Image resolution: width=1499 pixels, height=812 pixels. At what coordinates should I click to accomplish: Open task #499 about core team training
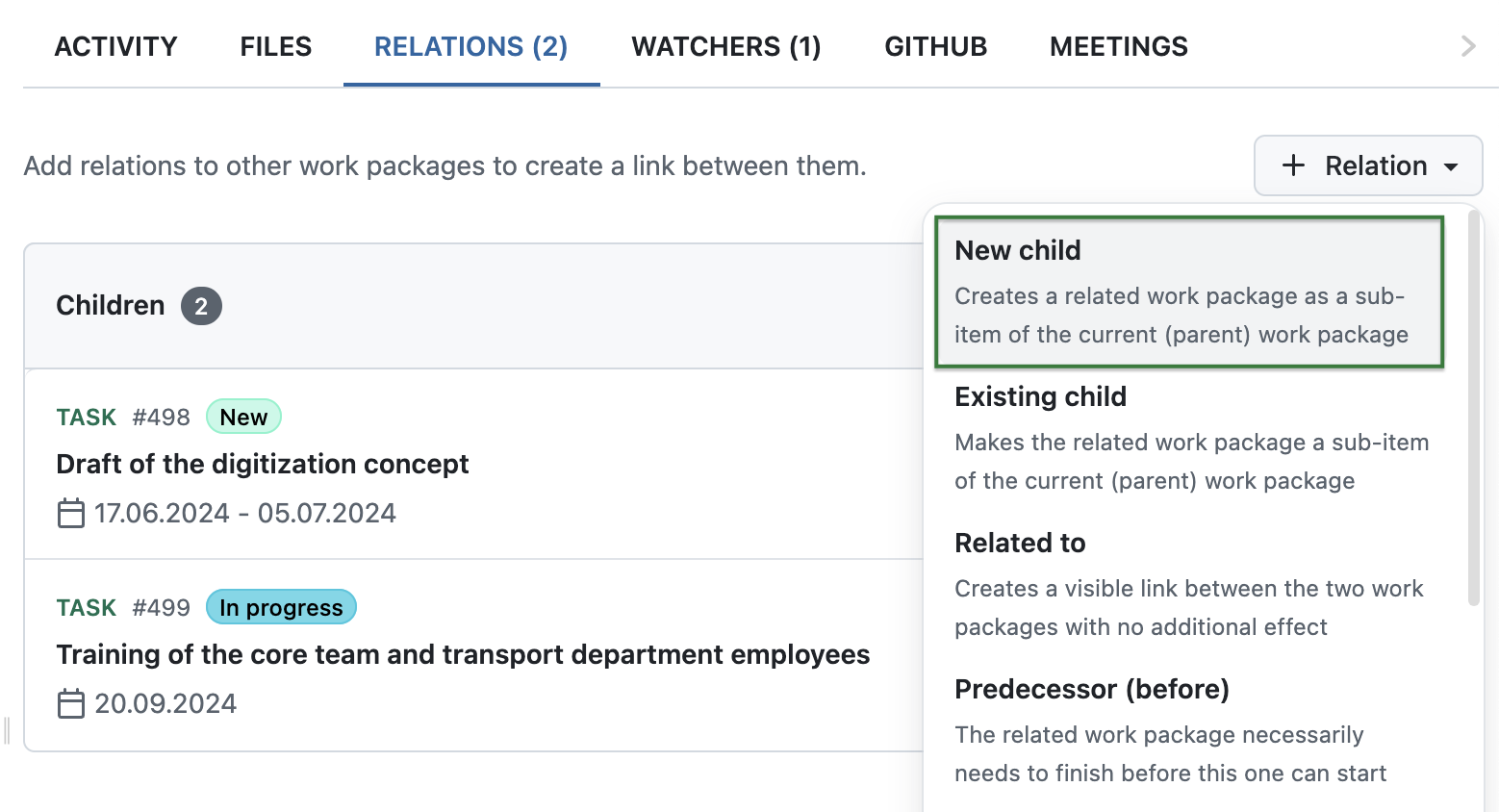tap(463, 654)
